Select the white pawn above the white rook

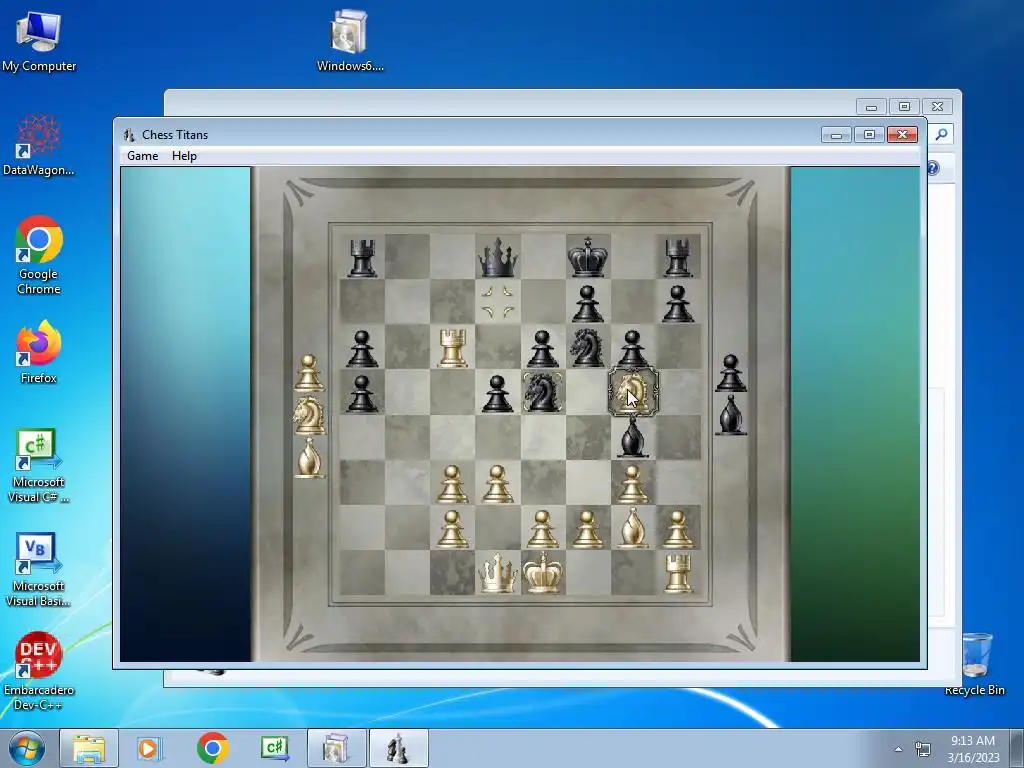(678, 528)
